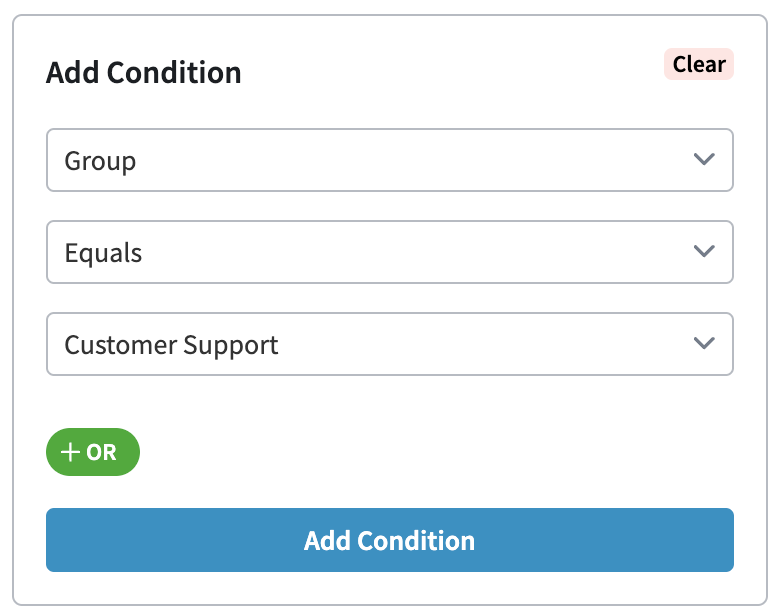Click the chevron next to Customer Support
Image resolution: width=774 pixels, height=614 pixels.
[x=704, y=344]
